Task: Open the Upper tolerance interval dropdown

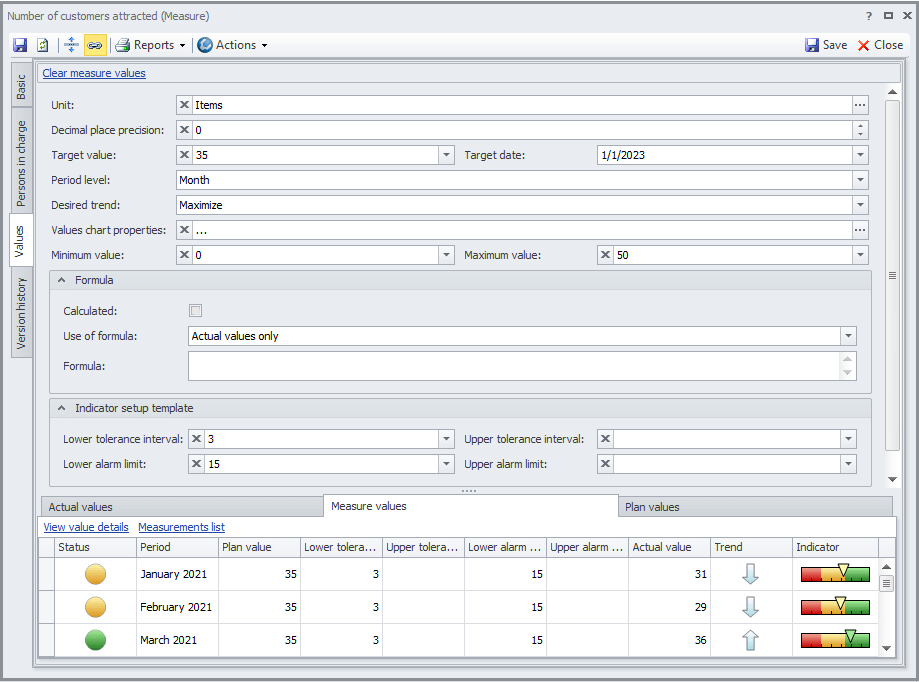Action: point(848,439)
